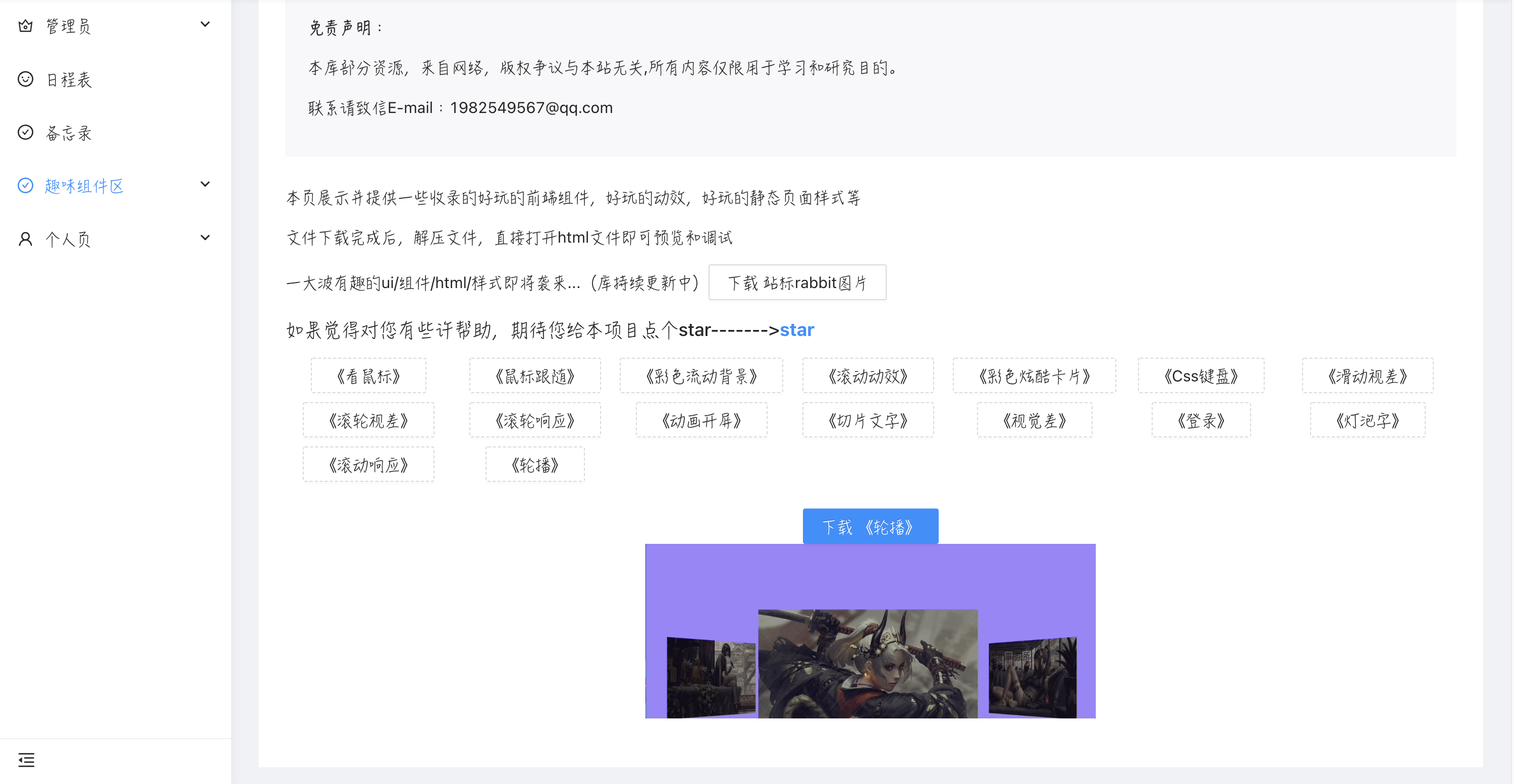Open the 备忘录 menu item
This screenshot has width=1514, height=784.
click(x=69, y=133)
